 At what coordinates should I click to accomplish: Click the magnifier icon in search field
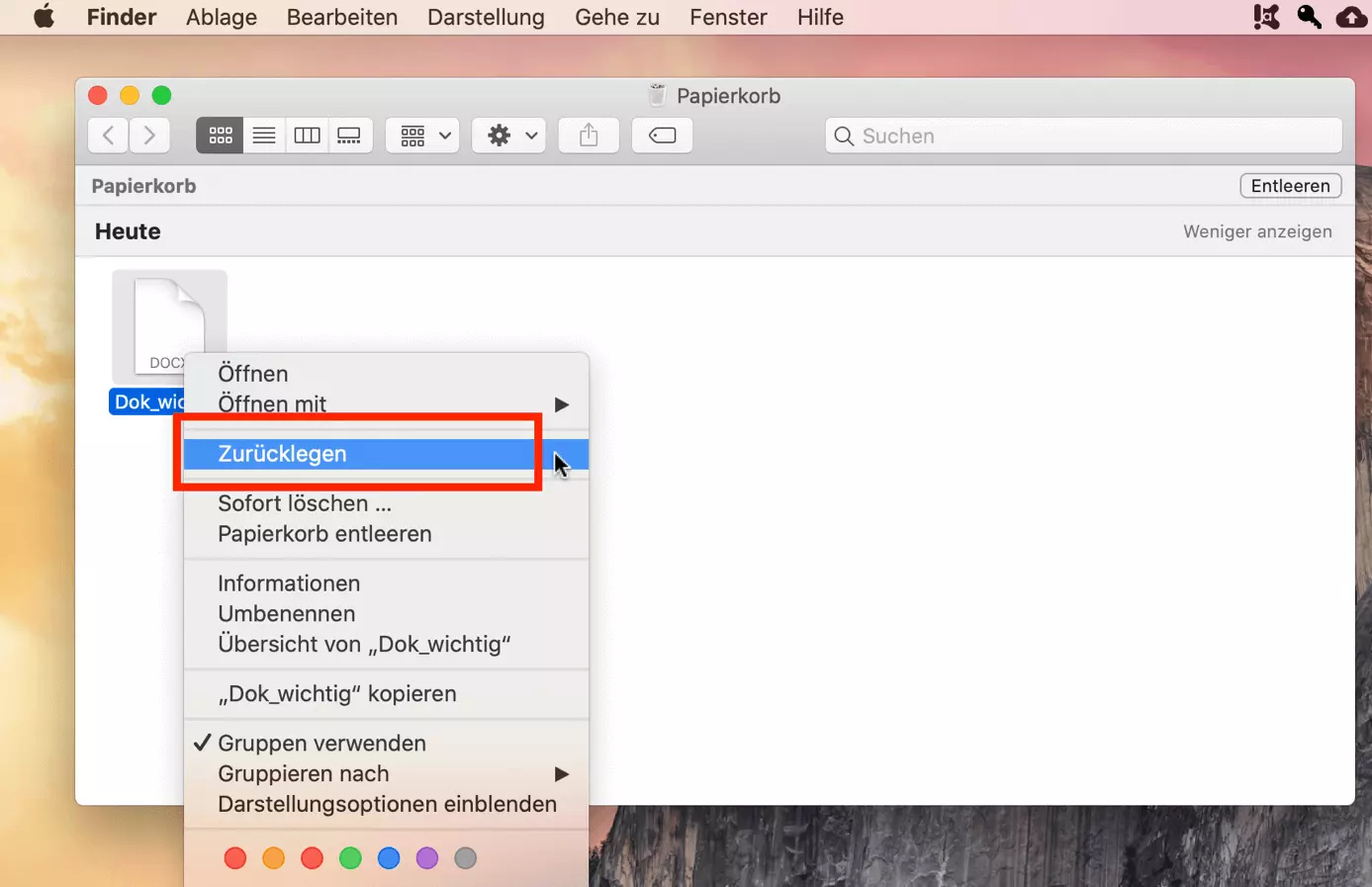(x=844, y=135)
